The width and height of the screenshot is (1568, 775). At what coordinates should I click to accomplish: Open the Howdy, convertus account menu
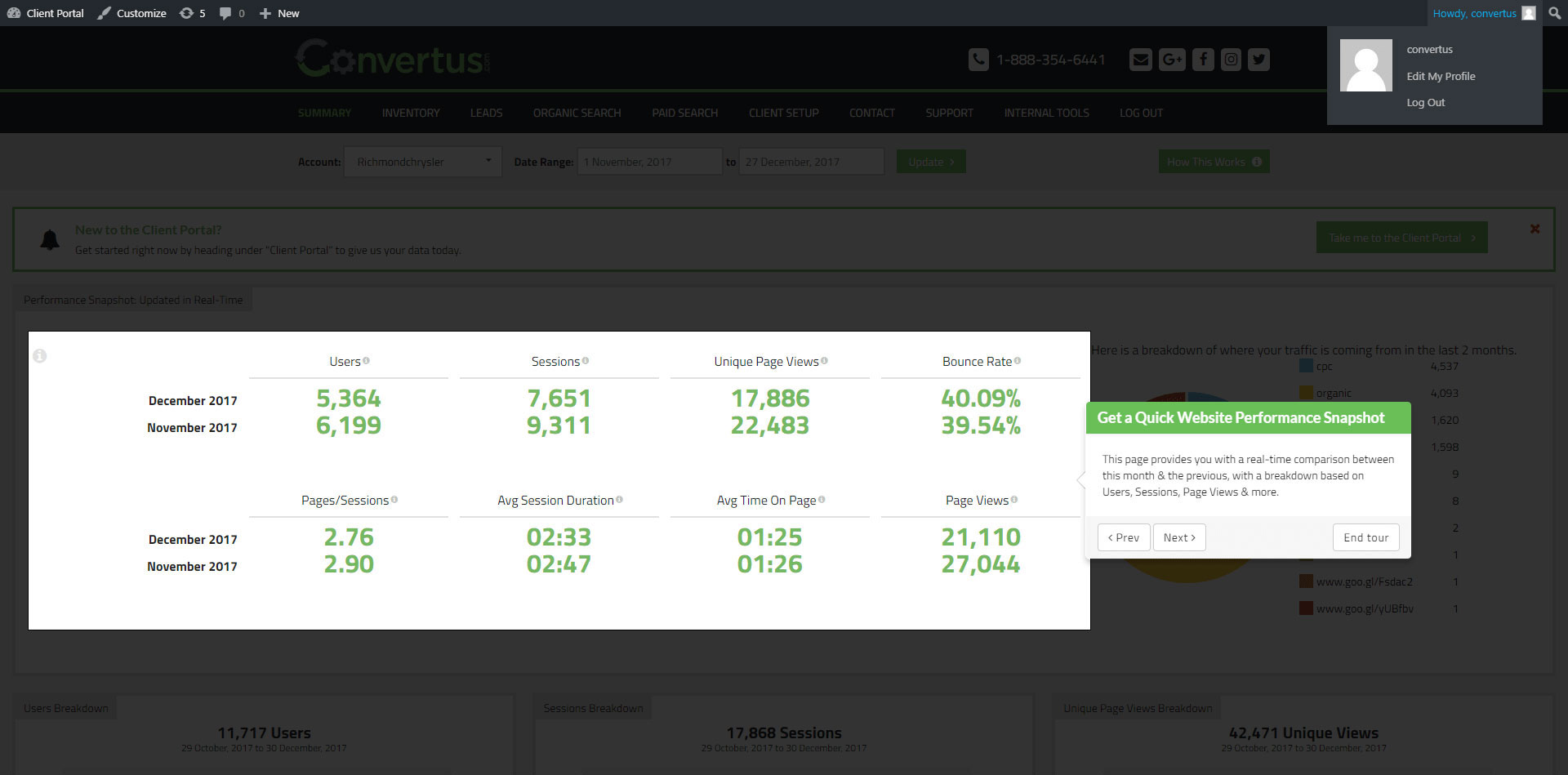coord(1484,13)
